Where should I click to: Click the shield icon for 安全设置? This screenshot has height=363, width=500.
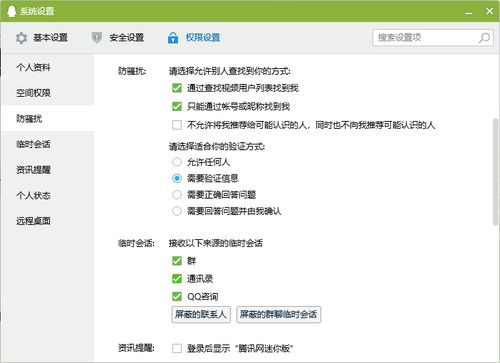97,38
